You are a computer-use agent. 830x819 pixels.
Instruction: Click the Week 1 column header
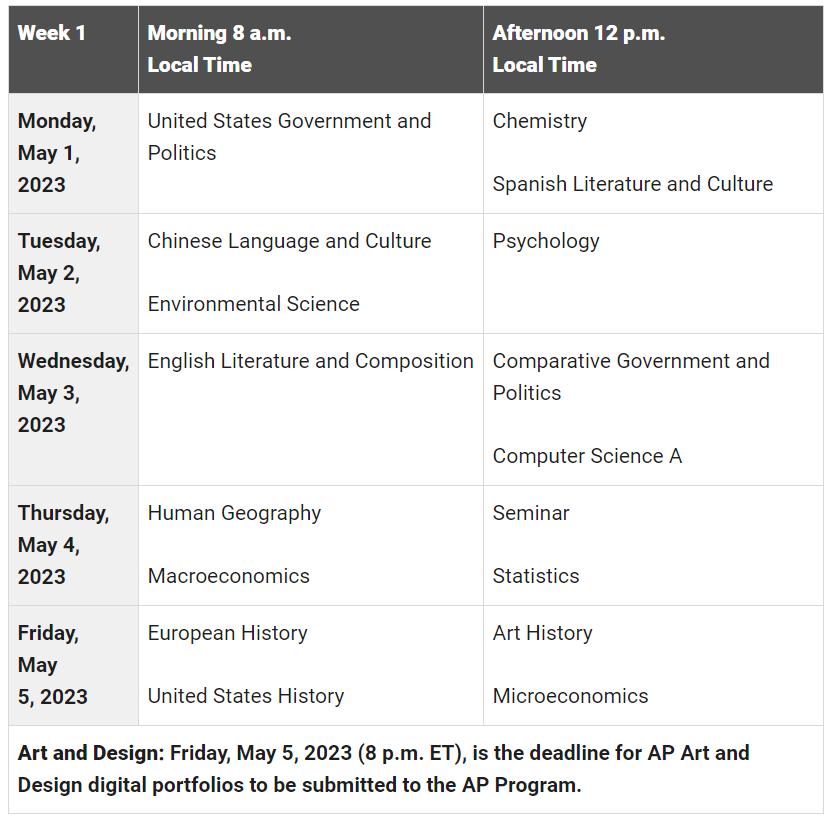pyautogui.click(x=52, y=33)
